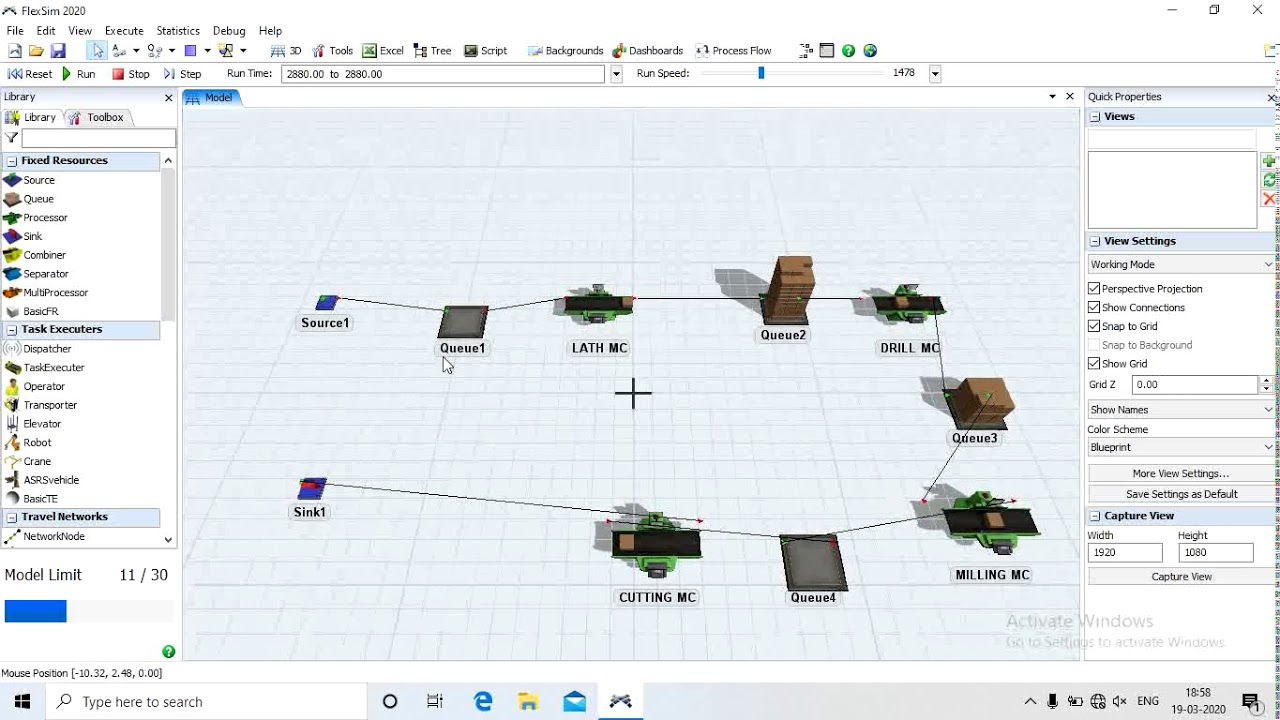Switch to the Toolbox tab
1280x720 pixels.
coord(97,118)
